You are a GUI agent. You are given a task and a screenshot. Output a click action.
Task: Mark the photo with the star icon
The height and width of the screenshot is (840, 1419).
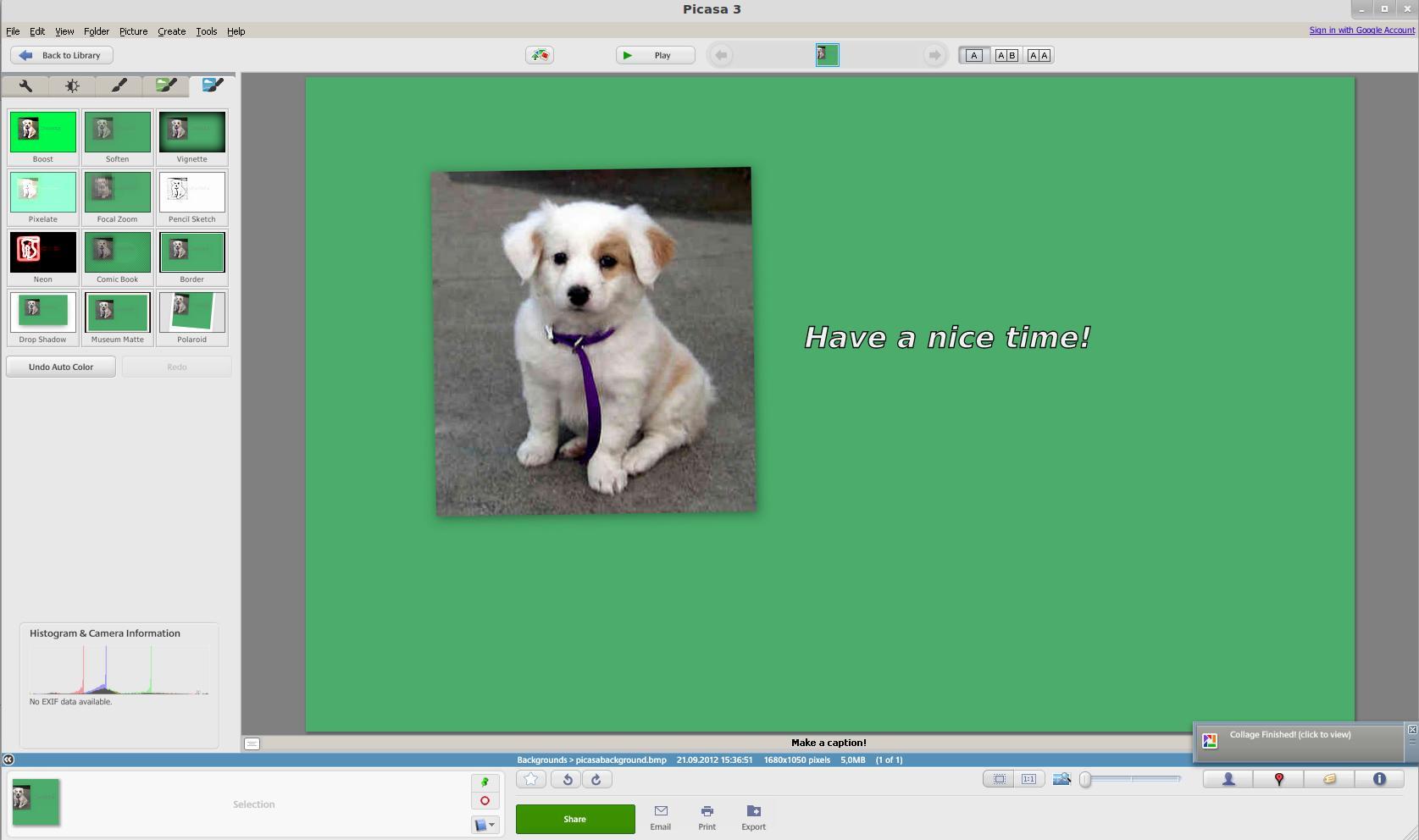point(531,780)
